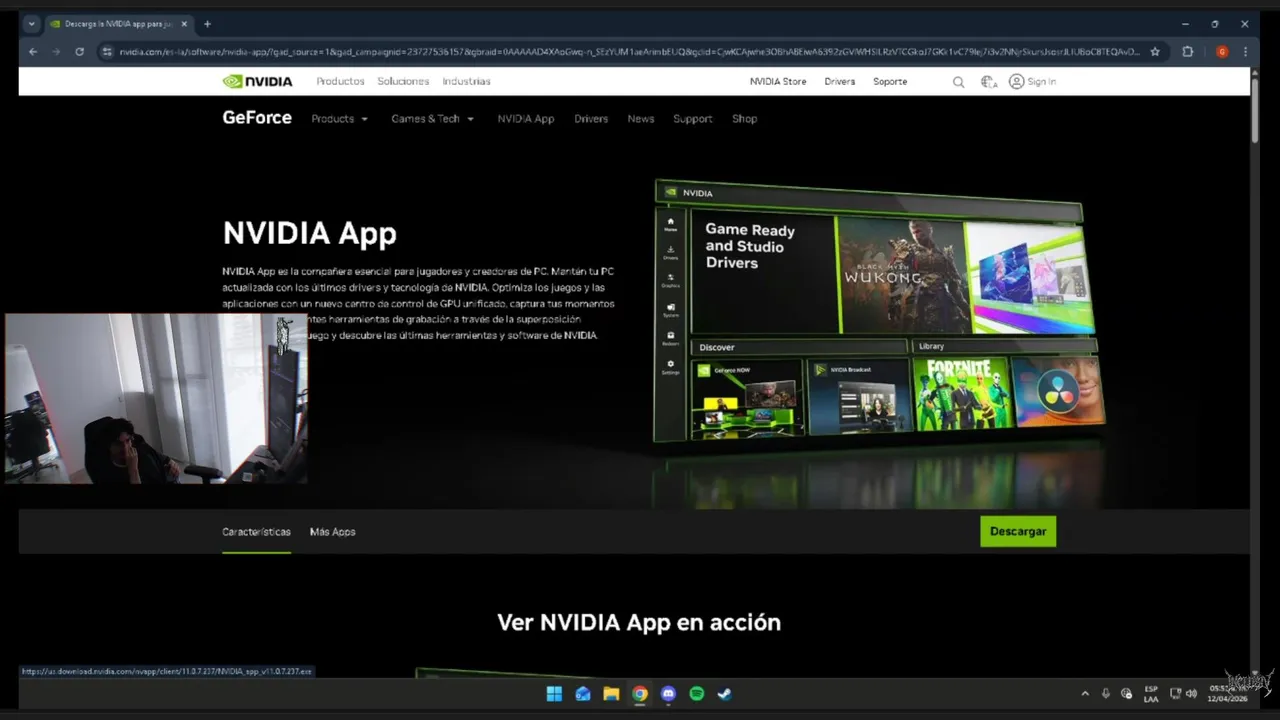
Task: Open Discord from the taskbar
Action: (668, 694)
